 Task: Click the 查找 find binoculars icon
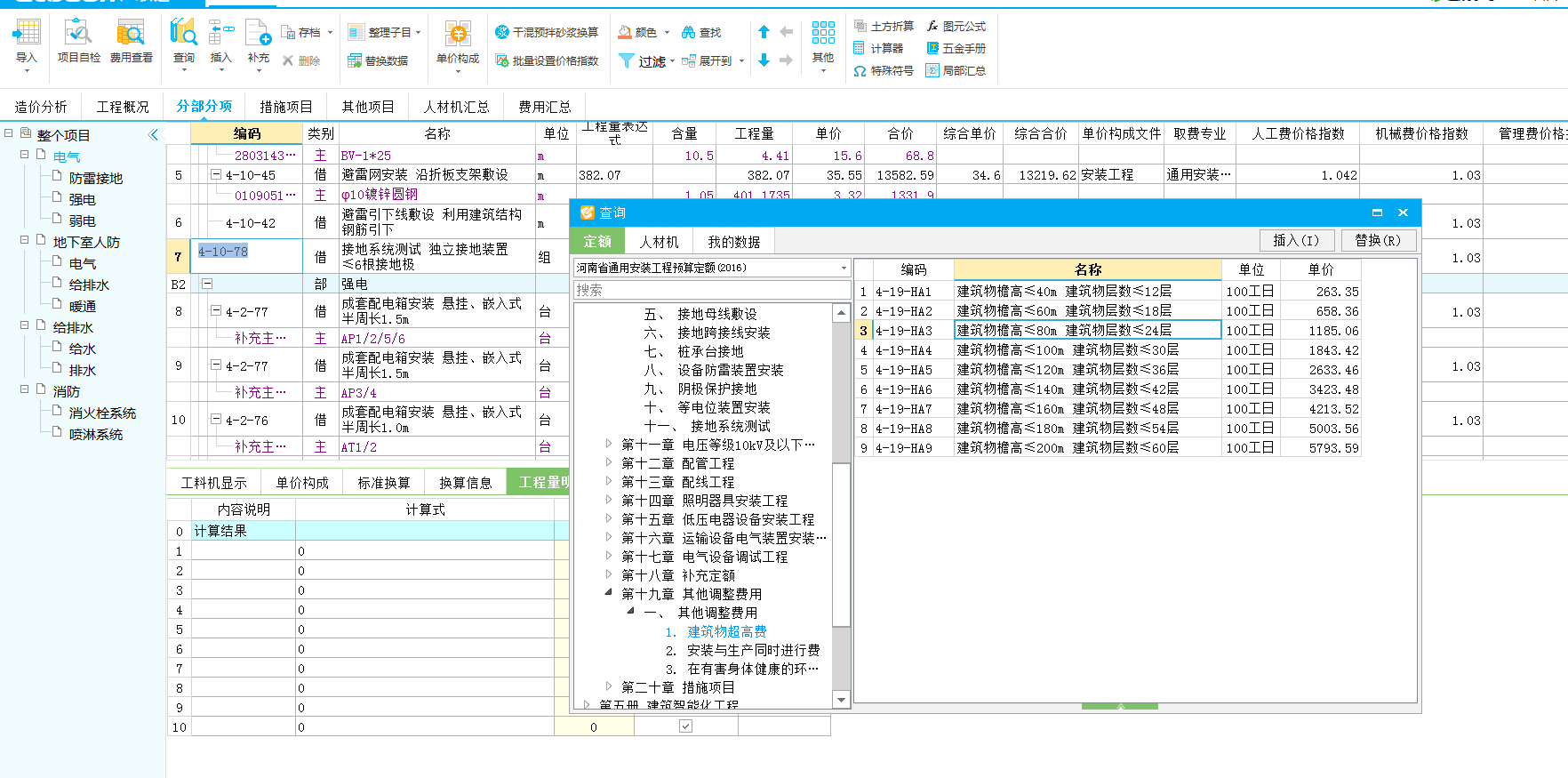(x=688, y=32)
